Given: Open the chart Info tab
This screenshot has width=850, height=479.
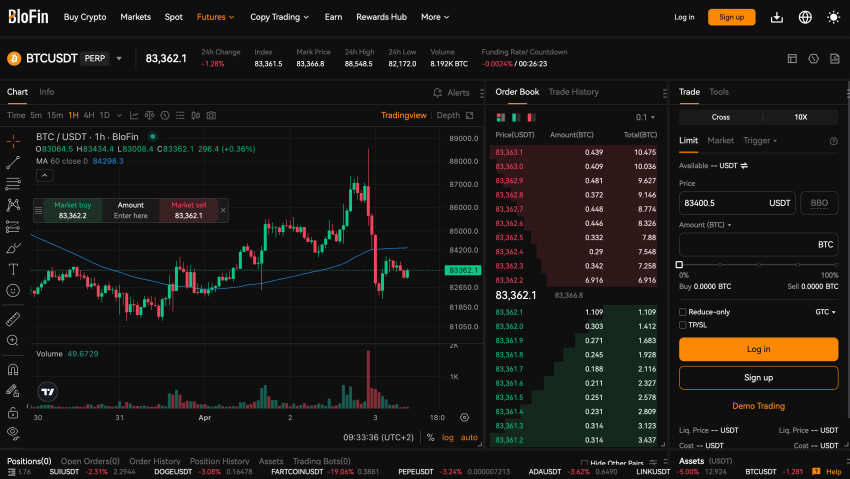Looking at the screenshot, I should (x=47, y=92).
